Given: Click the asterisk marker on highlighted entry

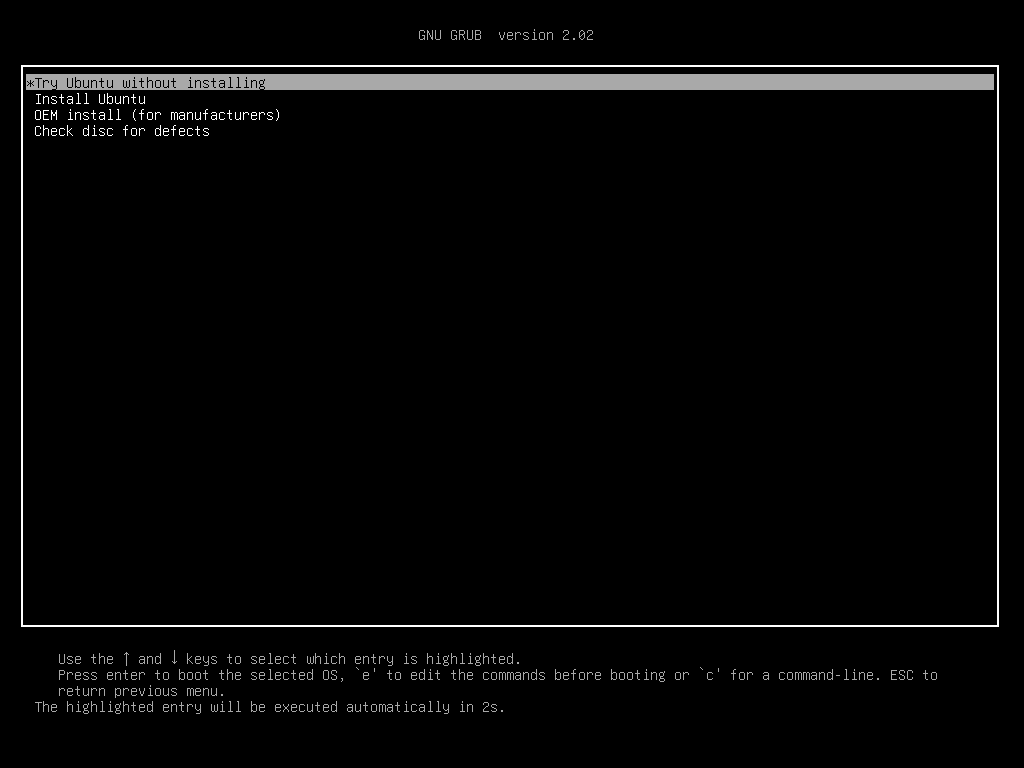Looking at the screenshot, I should pos(28,83).
